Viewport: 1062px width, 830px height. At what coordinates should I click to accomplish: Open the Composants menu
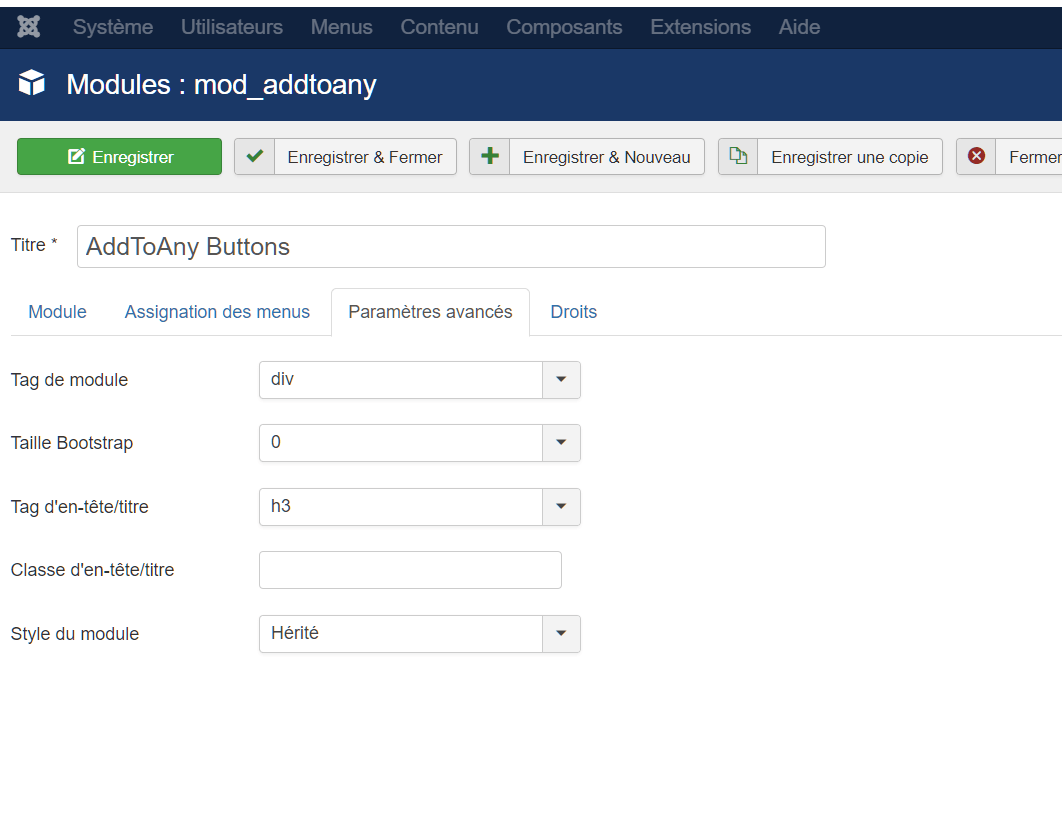(x=564, y=26)
